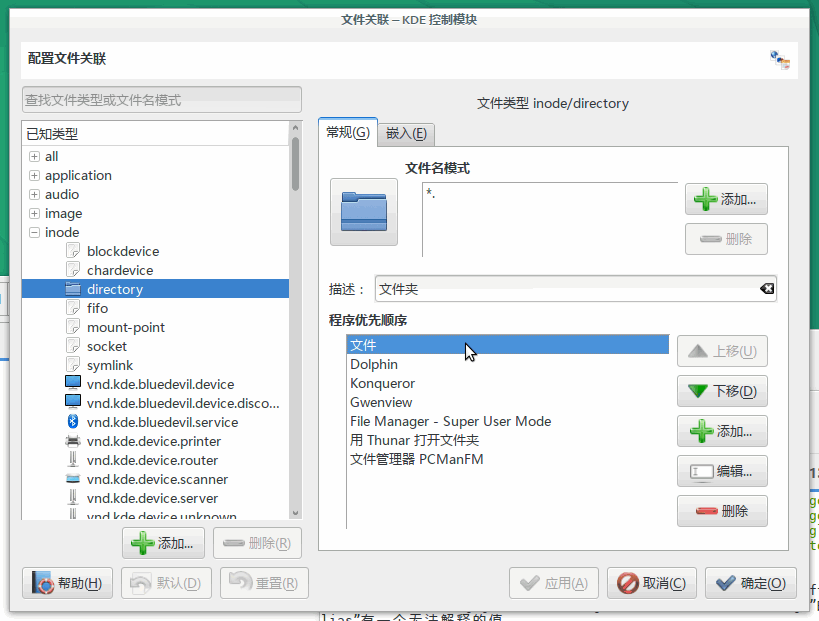Screen dimensions: 819x621
Task: Click the 已知类型 column header
Action: pyautogui.click(x=156, y=134)
